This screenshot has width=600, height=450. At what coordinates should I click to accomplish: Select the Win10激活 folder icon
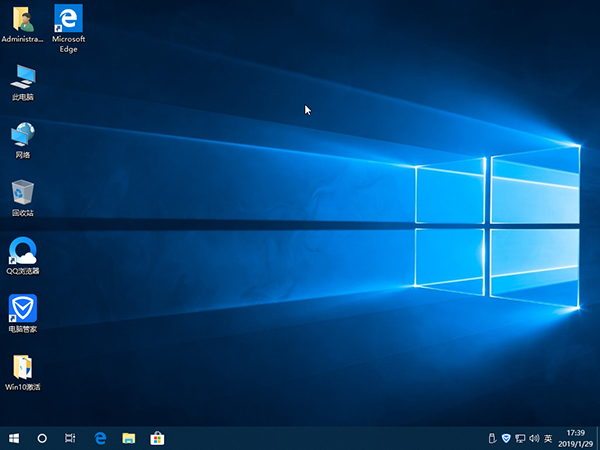(x=23, y=372)
